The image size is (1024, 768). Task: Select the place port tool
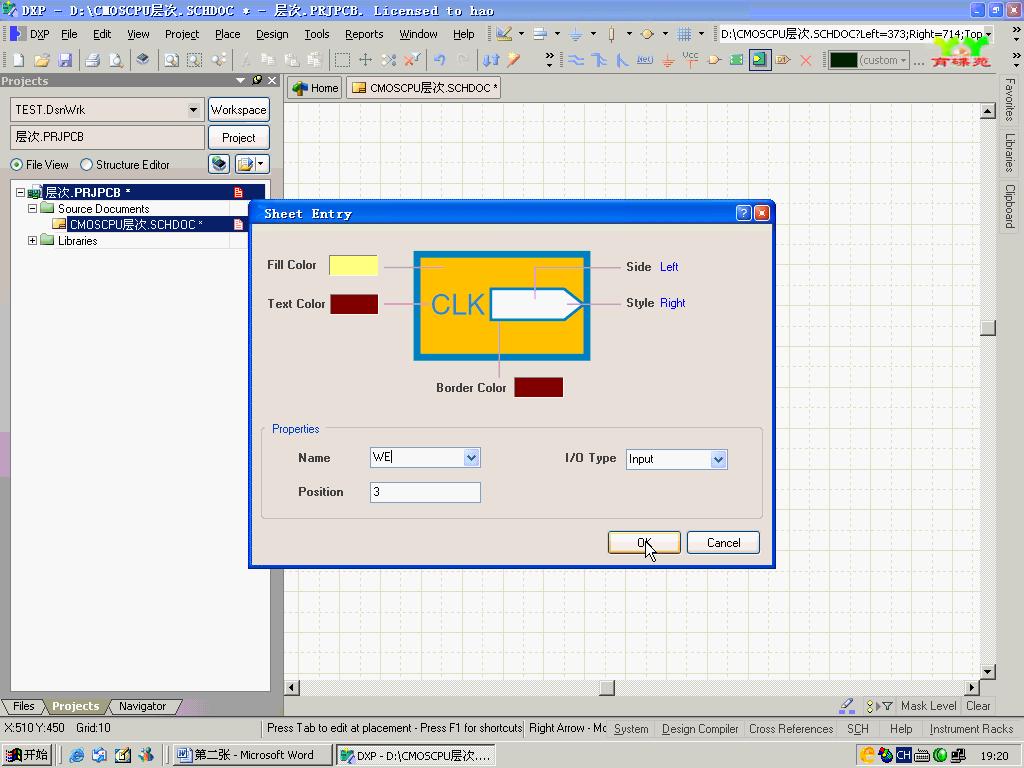click(x=783, y=60)
